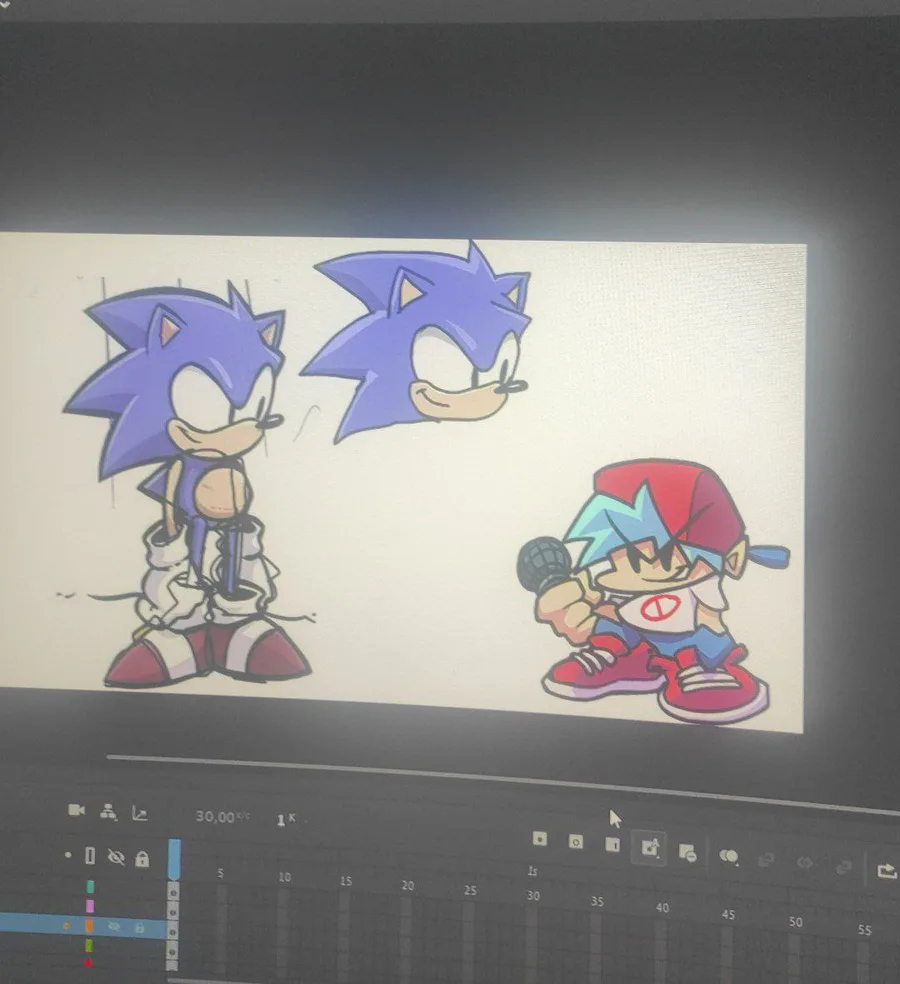This screenshot has width=900, height=984.
Task: Click the pink layer outline color swatch
Action: pos(90,906)
